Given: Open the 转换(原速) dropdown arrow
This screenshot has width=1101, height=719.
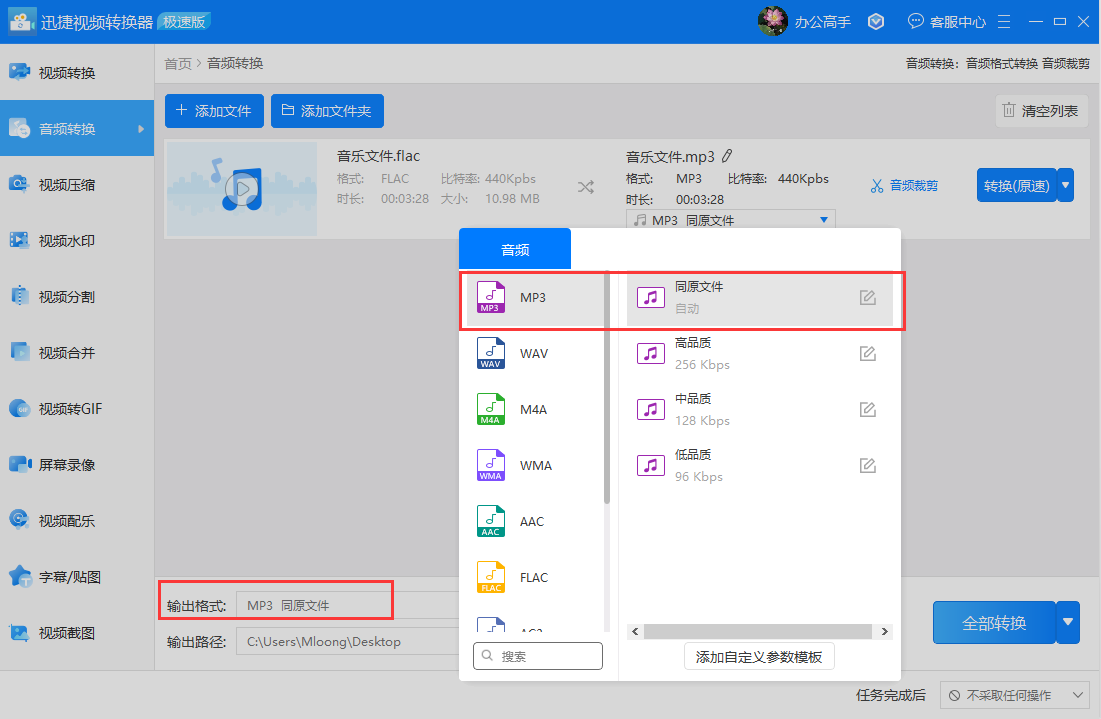Looking at the screenshot, I should click(x=1066, y=185).
